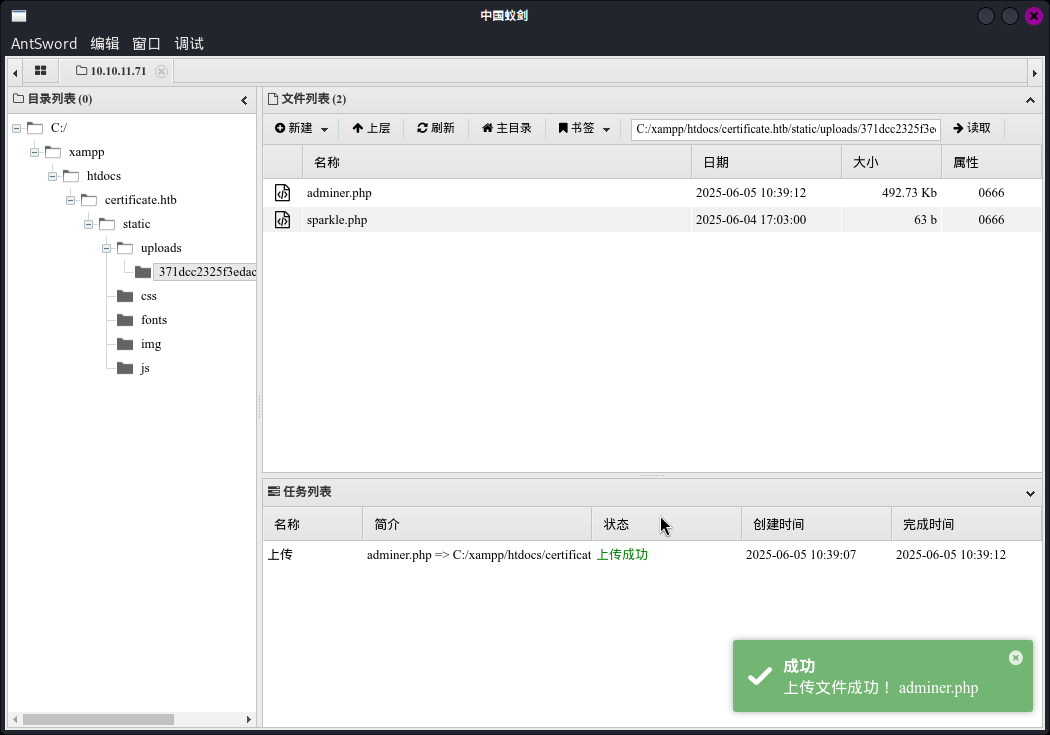Open the AntSword menu
Viewport: 1050px width, 735px height.
pyautogui.click(x=44, y=44)
